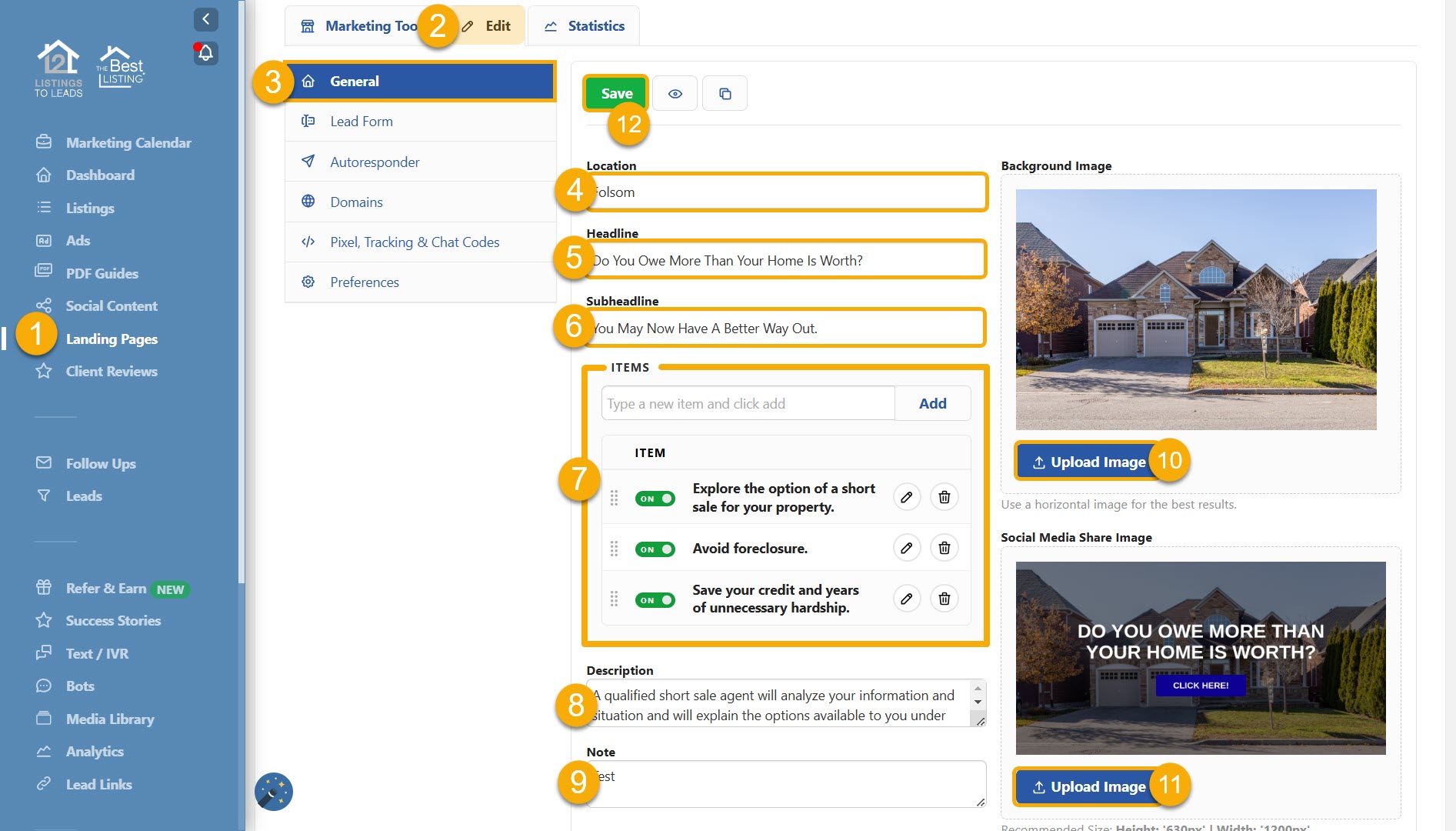Click the 'Type a new item' input field

pos(748,403)
